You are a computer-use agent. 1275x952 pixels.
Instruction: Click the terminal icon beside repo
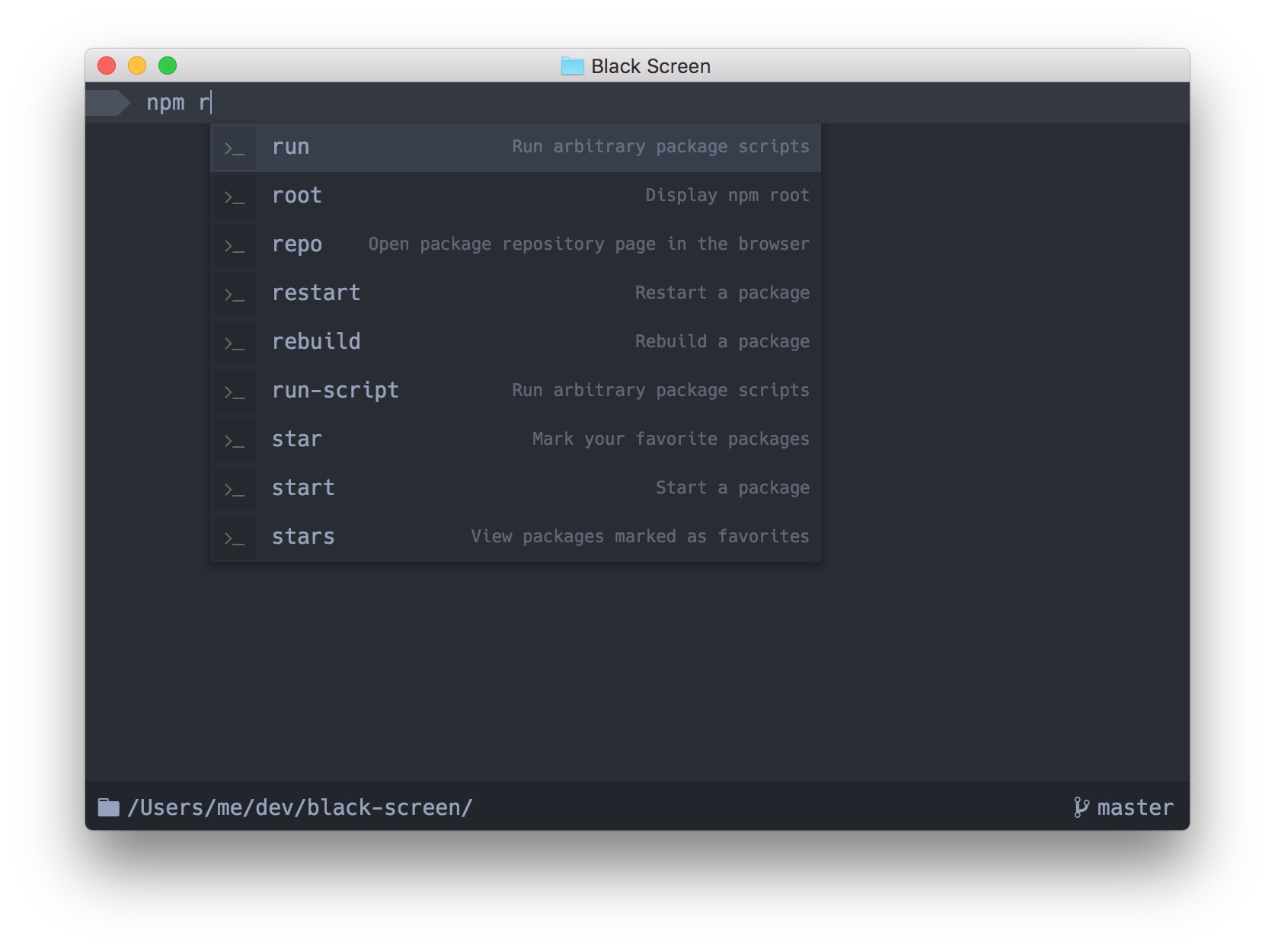point(234,246)
